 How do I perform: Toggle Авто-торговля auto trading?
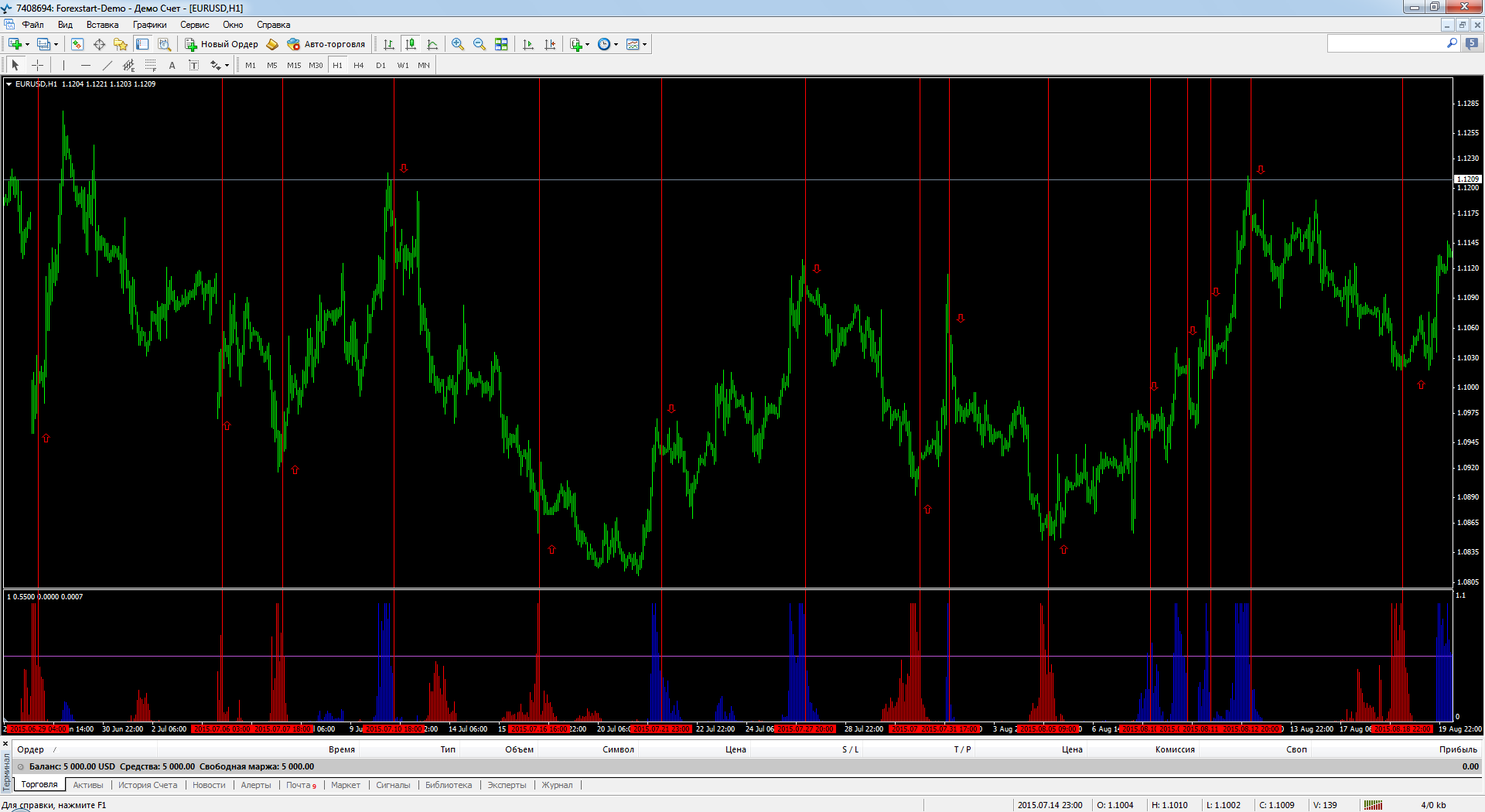326,44
